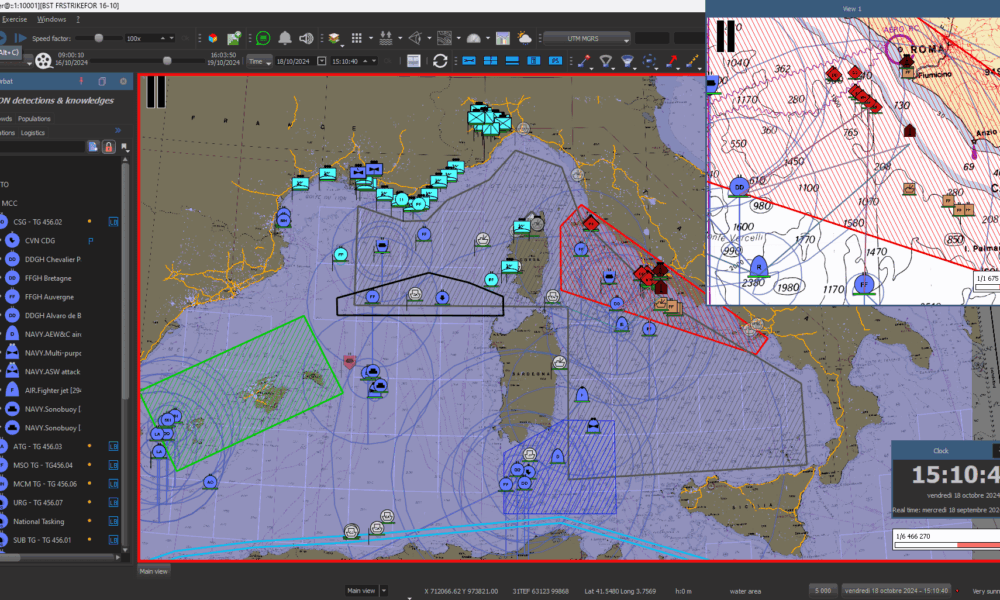Toggle LD box on SUB TG - TG 456.01 row
Viewport: 1000px width, 600px height.
point(114,540)
